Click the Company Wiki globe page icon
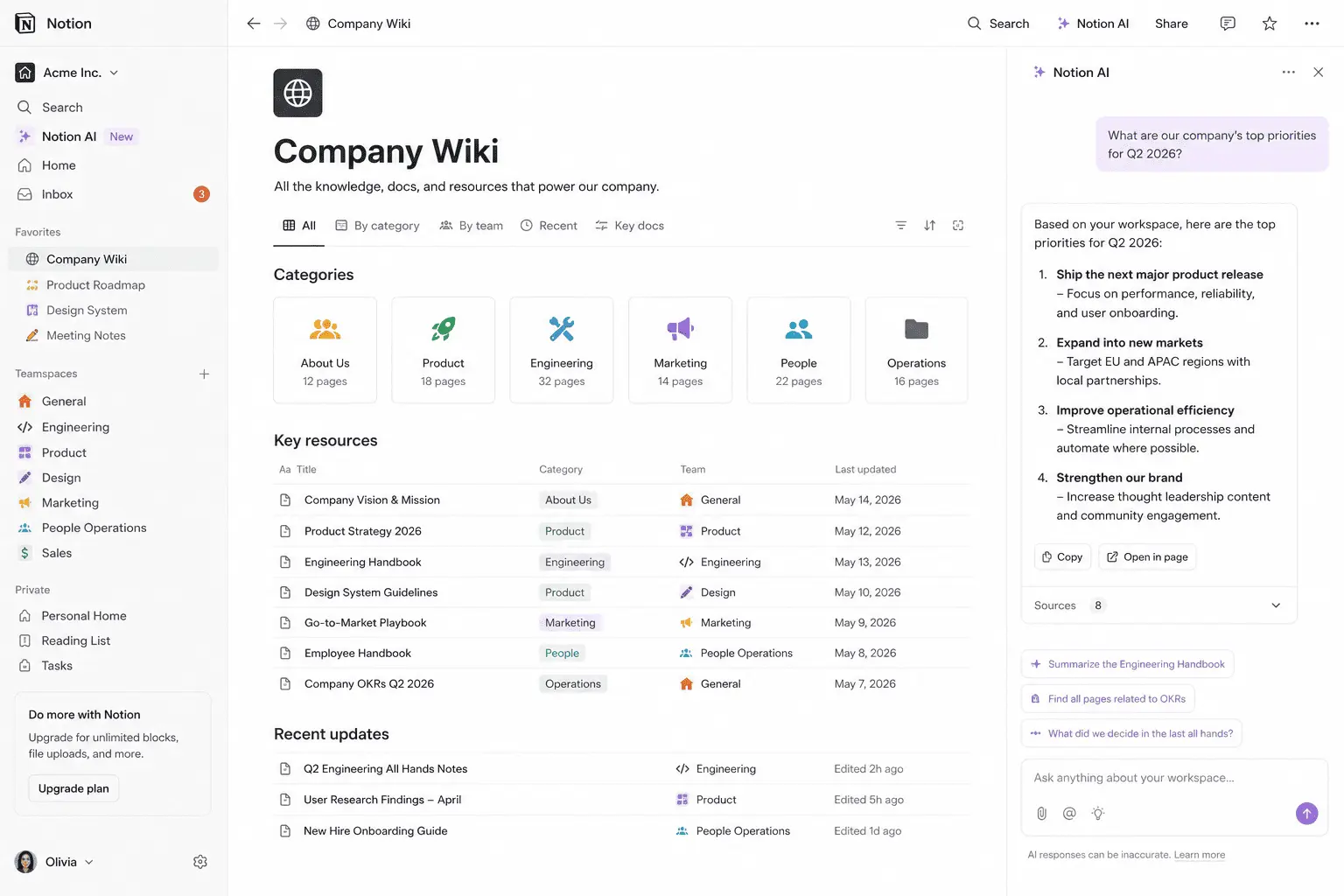The width and height of the screenshot is (1344, 896). (297, 93)
